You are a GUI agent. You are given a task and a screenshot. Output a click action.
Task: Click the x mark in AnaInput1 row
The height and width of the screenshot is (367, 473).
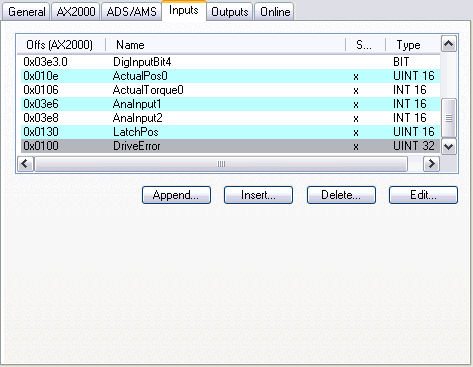[x=356, y=105]
